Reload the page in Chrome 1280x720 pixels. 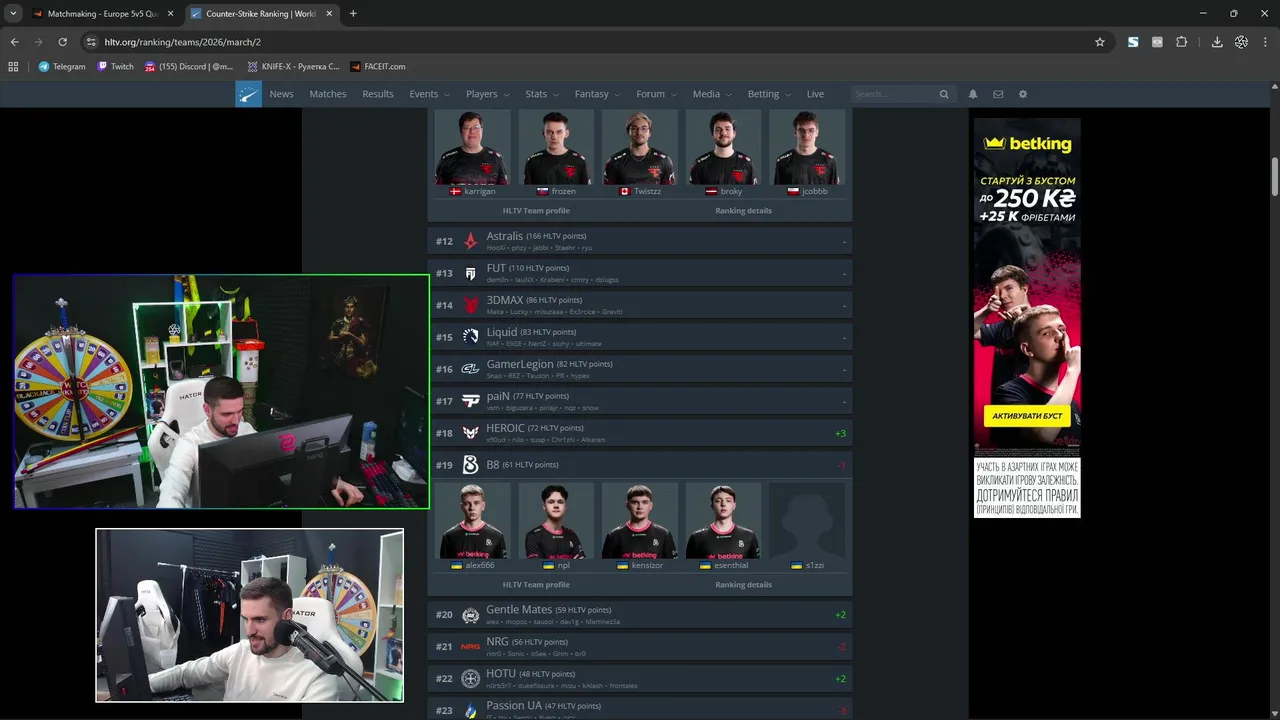pos(62,42)
